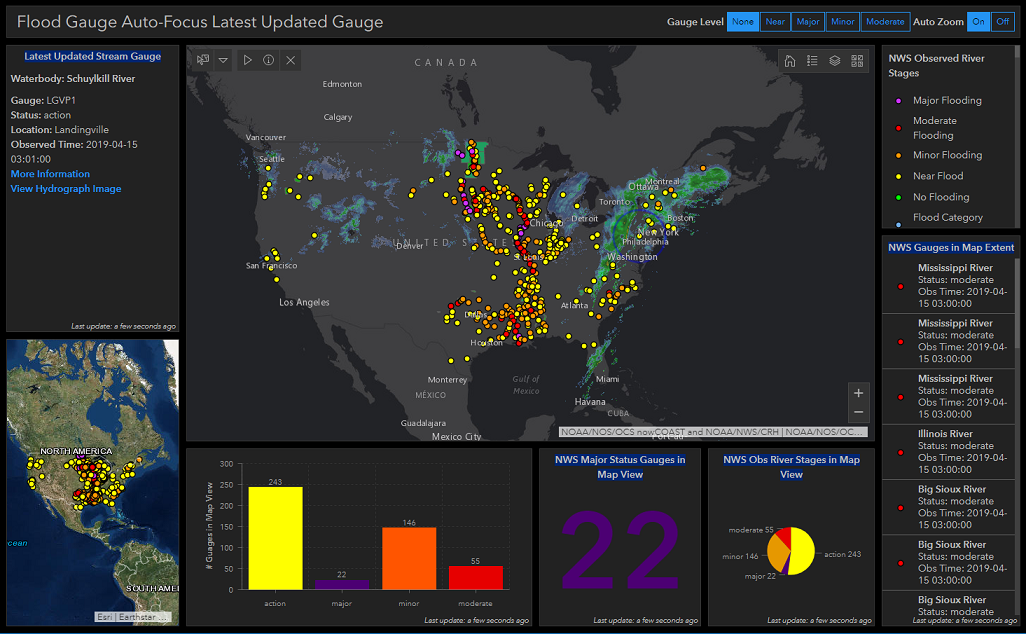This screenshot has height=634, width=1026.
Task: Turn Auto Zoom On
Action: coord(978,21)
